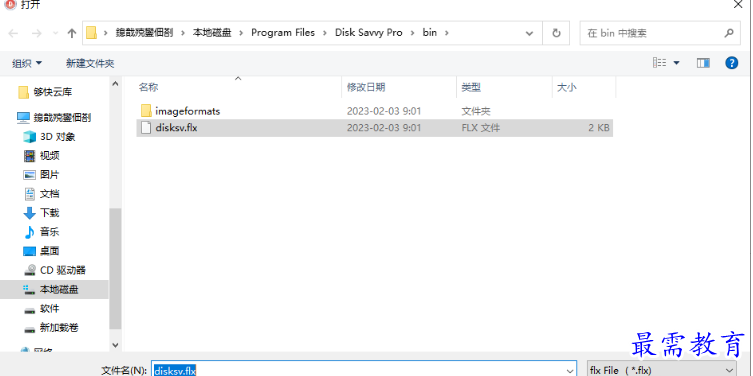This screenshot has width=753, height=376.
Task: Select 本地磁盘 in the address path
Action: click(x=212, y=33)
